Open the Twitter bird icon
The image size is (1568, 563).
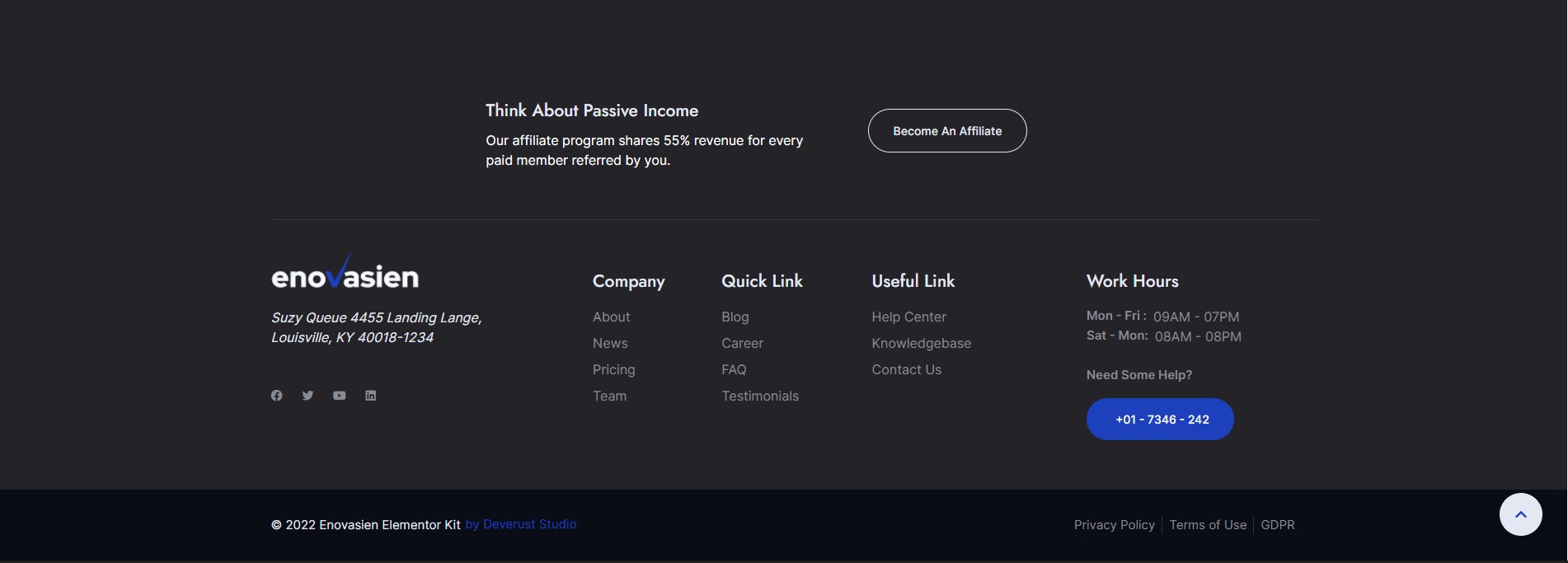(307, 396)
